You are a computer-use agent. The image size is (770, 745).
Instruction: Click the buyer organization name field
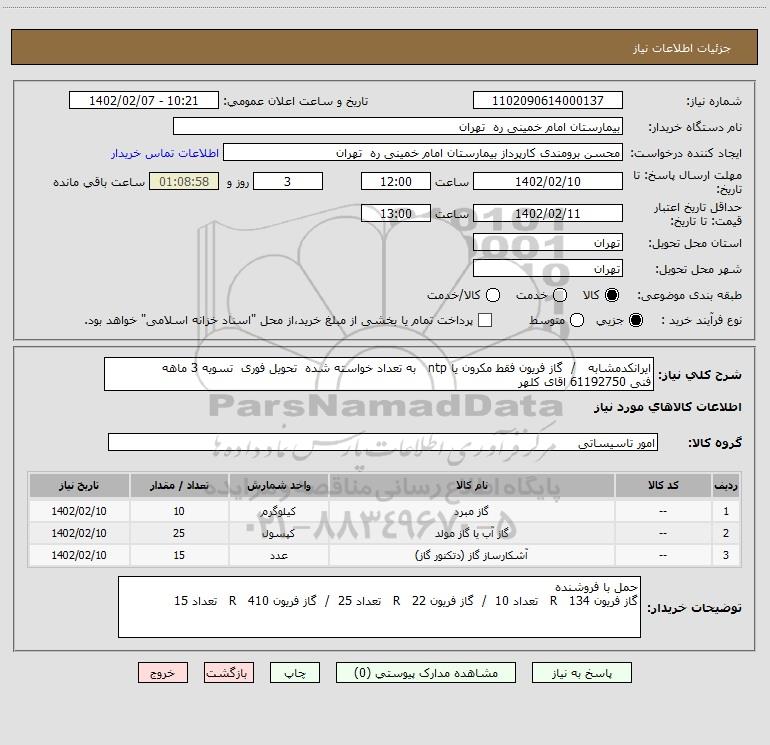coord(398,127)
